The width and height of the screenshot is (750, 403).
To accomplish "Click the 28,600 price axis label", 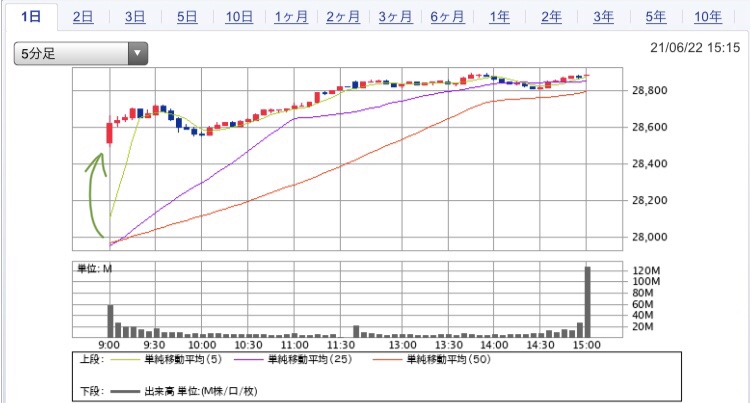I will point(649,127).
